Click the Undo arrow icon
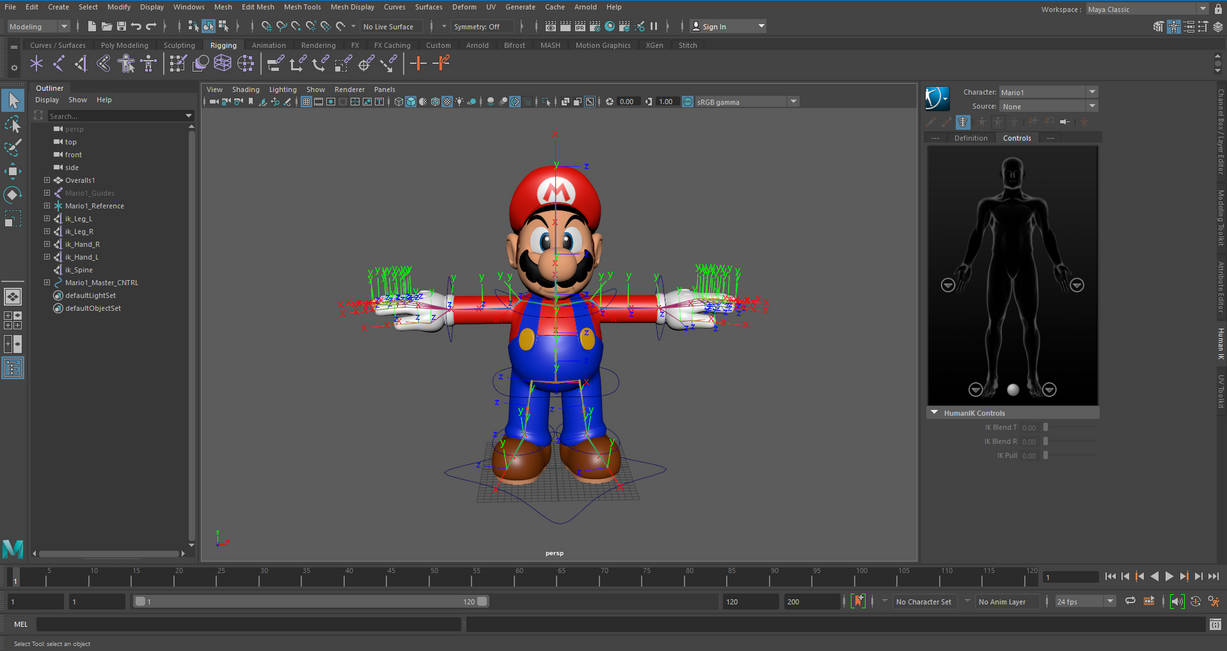Image resolution: width=1227 pixels, height=651 pixels. coord(136,26)
